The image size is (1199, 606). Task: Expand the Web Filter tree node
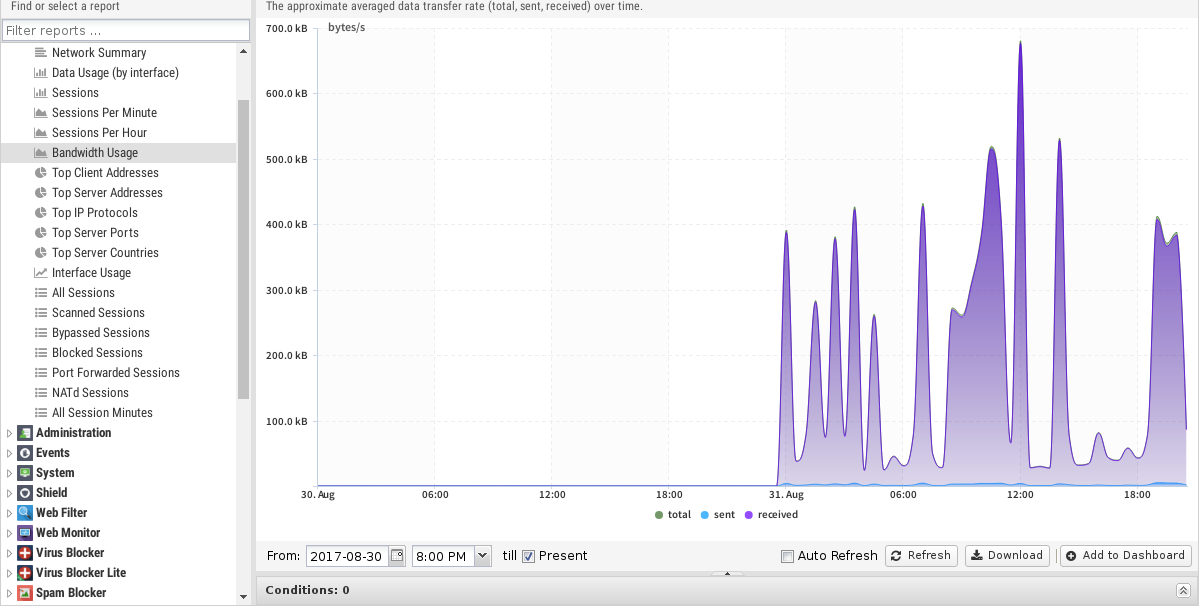[9, 513]
